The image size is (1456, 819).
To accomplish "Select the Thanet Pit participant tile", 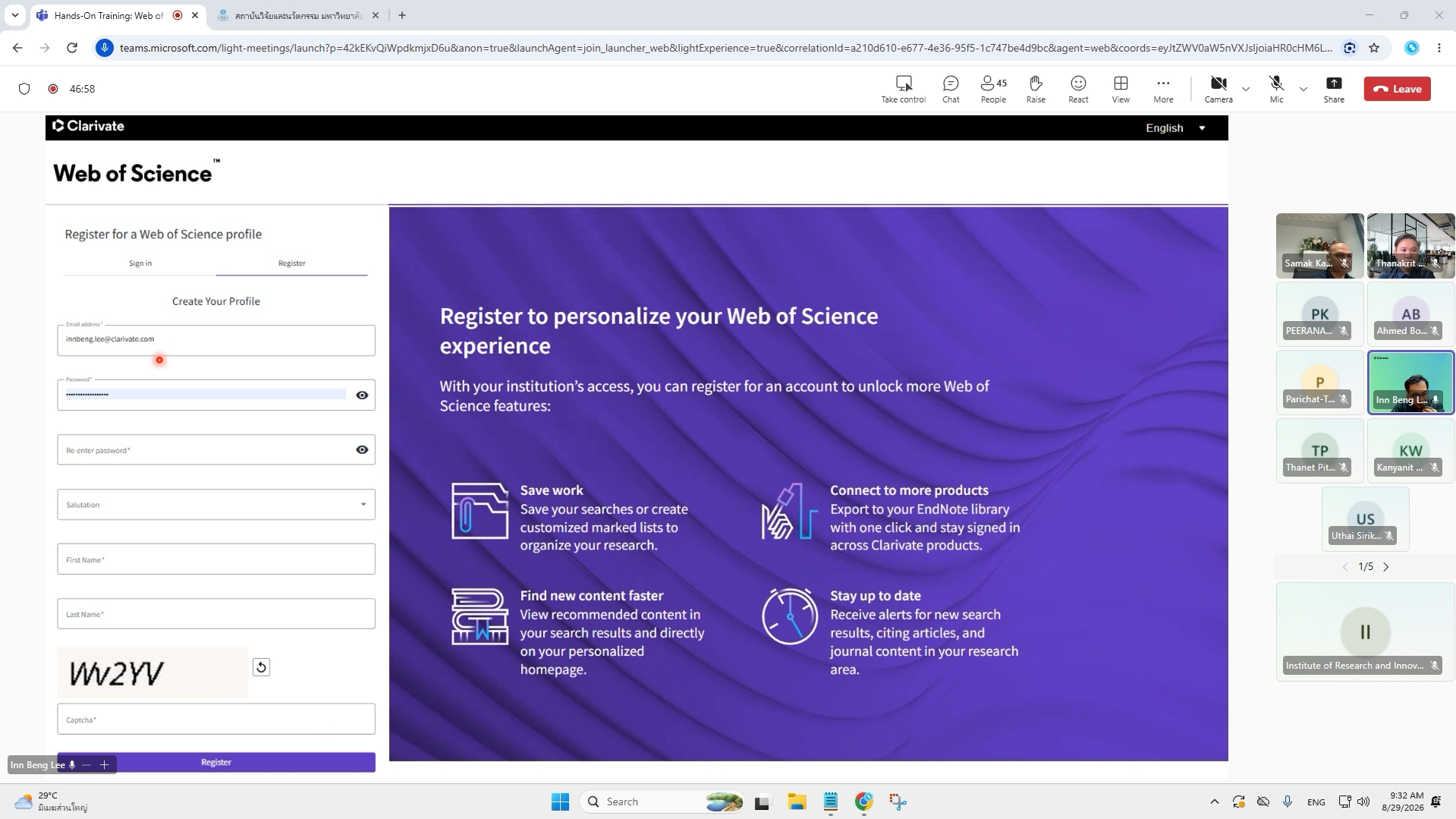I will (1319, 450).
